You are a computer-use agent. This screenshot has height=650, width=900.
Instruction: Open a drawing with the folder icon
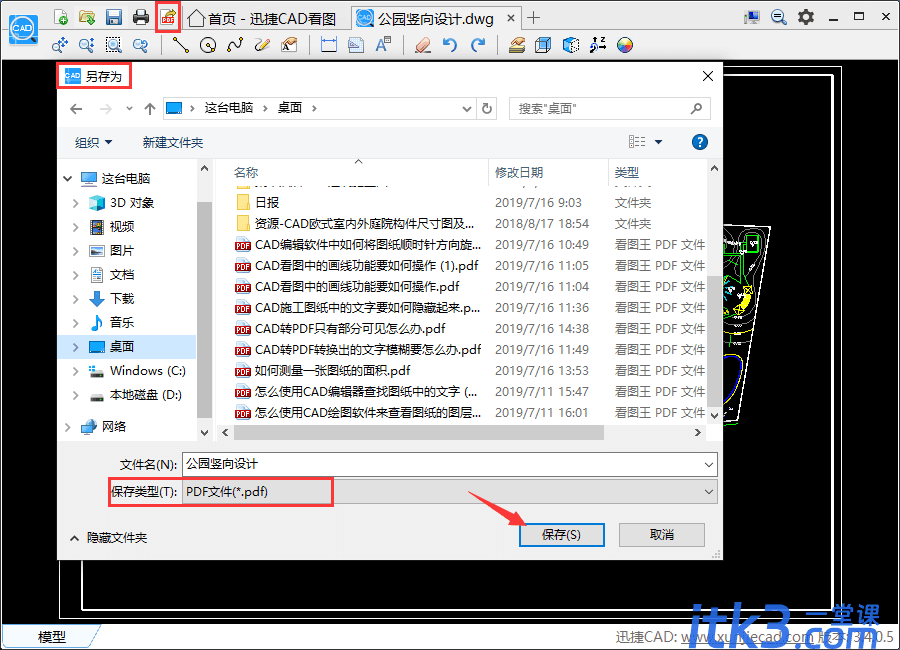click(87, 17)
